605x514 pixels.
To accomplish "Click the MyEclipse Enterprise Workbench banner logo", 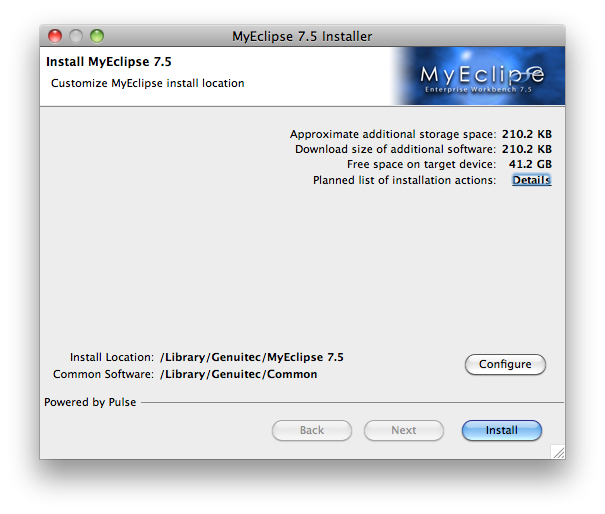I will [x=478, y=76].
